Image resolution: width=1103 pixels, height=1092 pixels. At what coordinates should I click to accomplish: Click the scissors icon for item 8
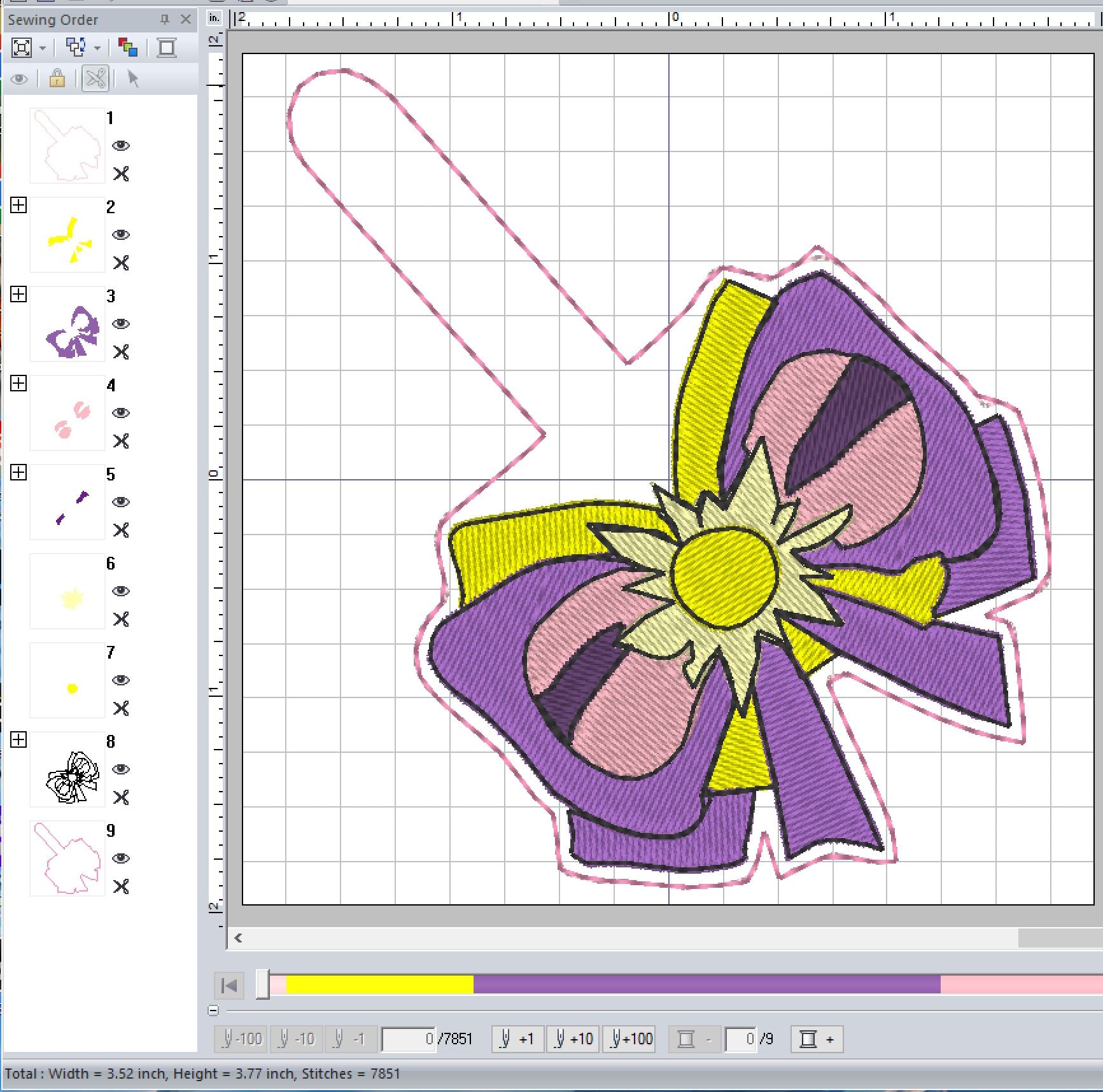point(121,797)
